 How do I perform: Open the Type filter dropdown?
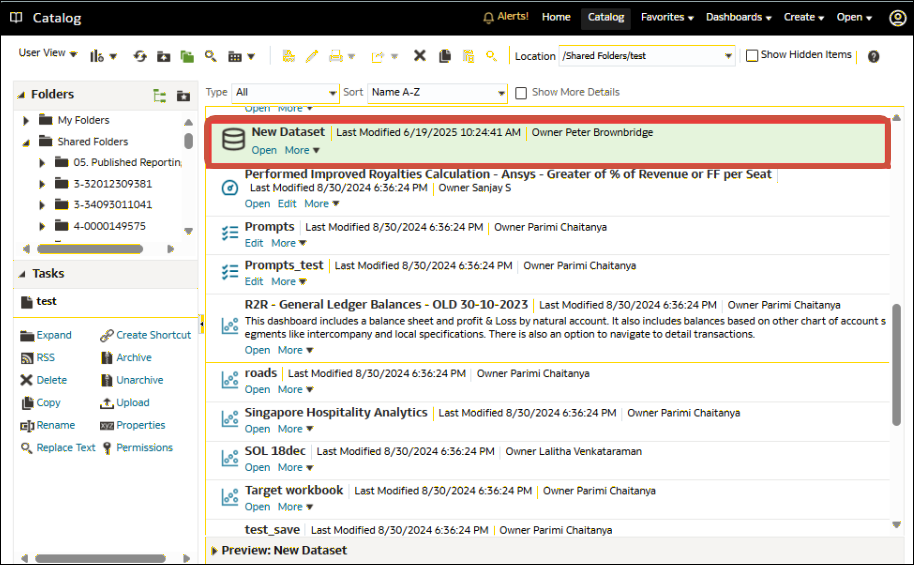285,93
